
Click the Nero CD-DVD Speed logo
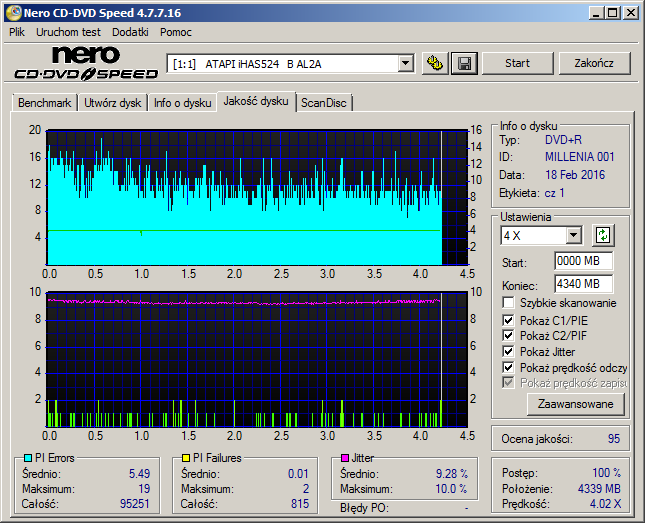[x=86, y=63]
